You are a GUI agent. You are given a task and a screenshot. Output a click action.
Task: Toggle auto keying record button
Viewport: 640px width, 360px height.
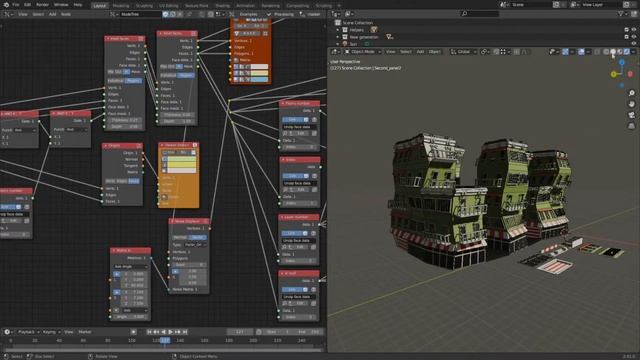pos(133,332)
